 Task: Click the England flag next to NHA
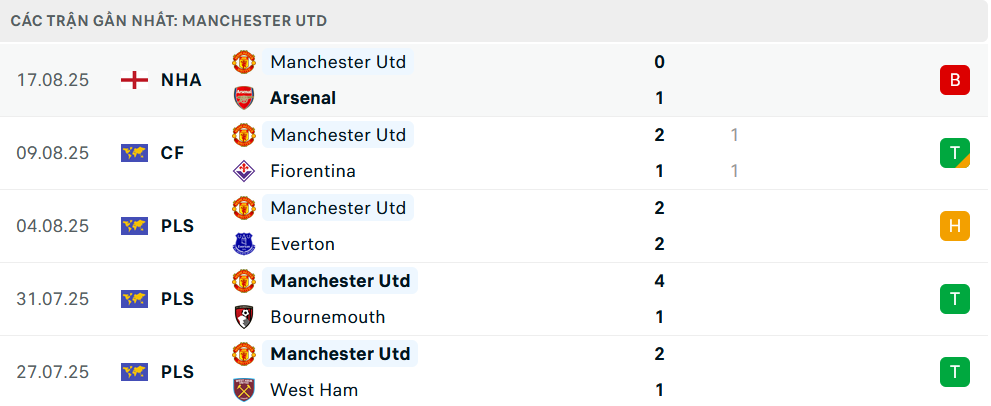click(134, 80)
